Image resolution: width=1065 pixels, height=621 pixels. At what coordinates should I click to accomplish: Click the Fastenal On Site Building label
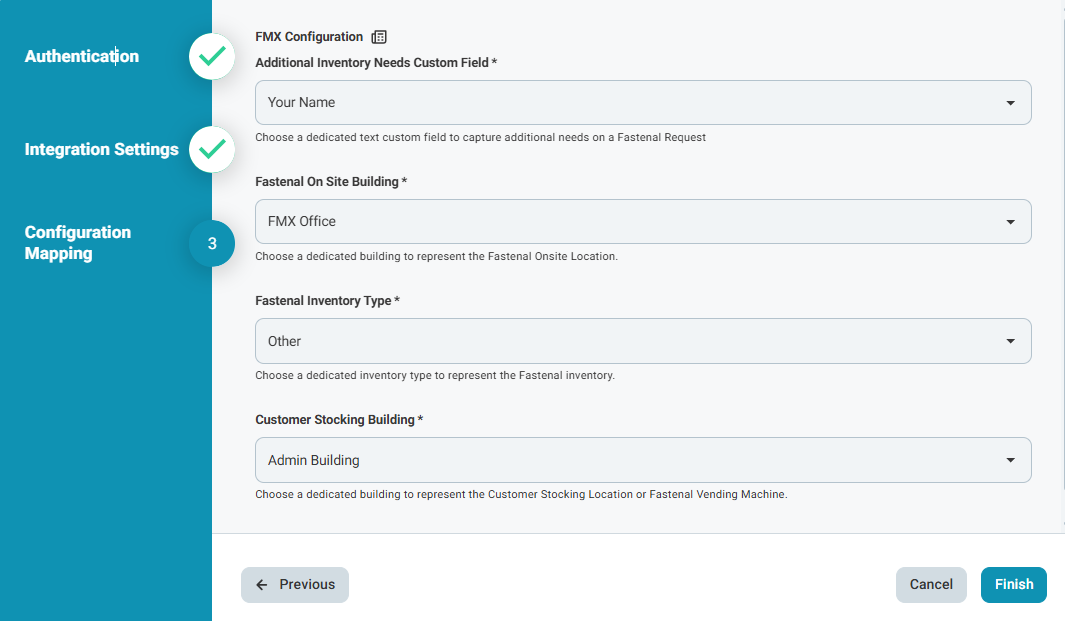pyautogui.click(x=331, y=182)
